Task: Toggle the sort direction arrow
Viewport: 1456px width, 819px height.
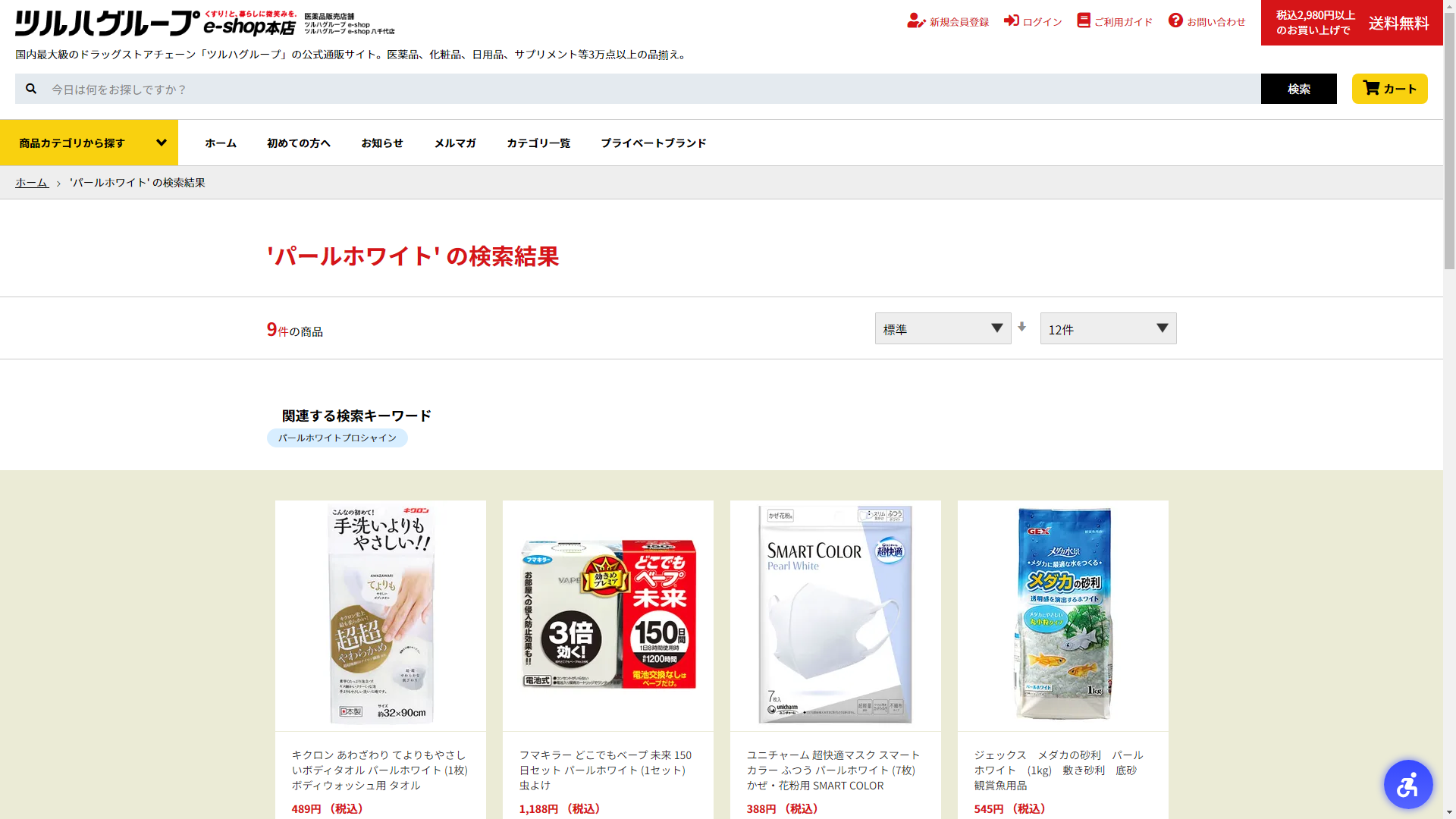Action: [x=1022, y=327]
